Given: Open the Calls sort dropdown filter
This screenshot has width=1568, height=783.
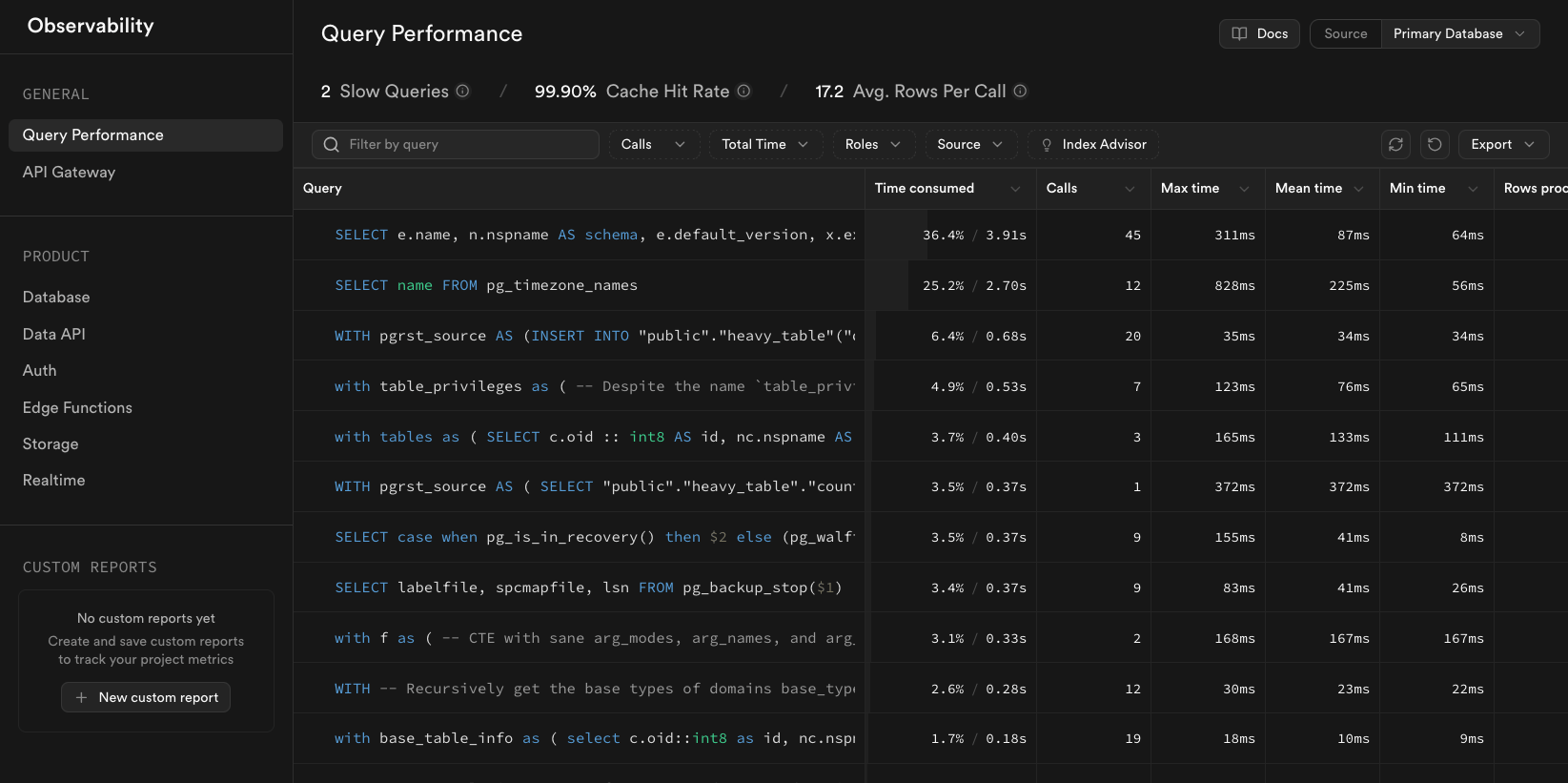Looking at the screenshot, I should tap(653, 144).
